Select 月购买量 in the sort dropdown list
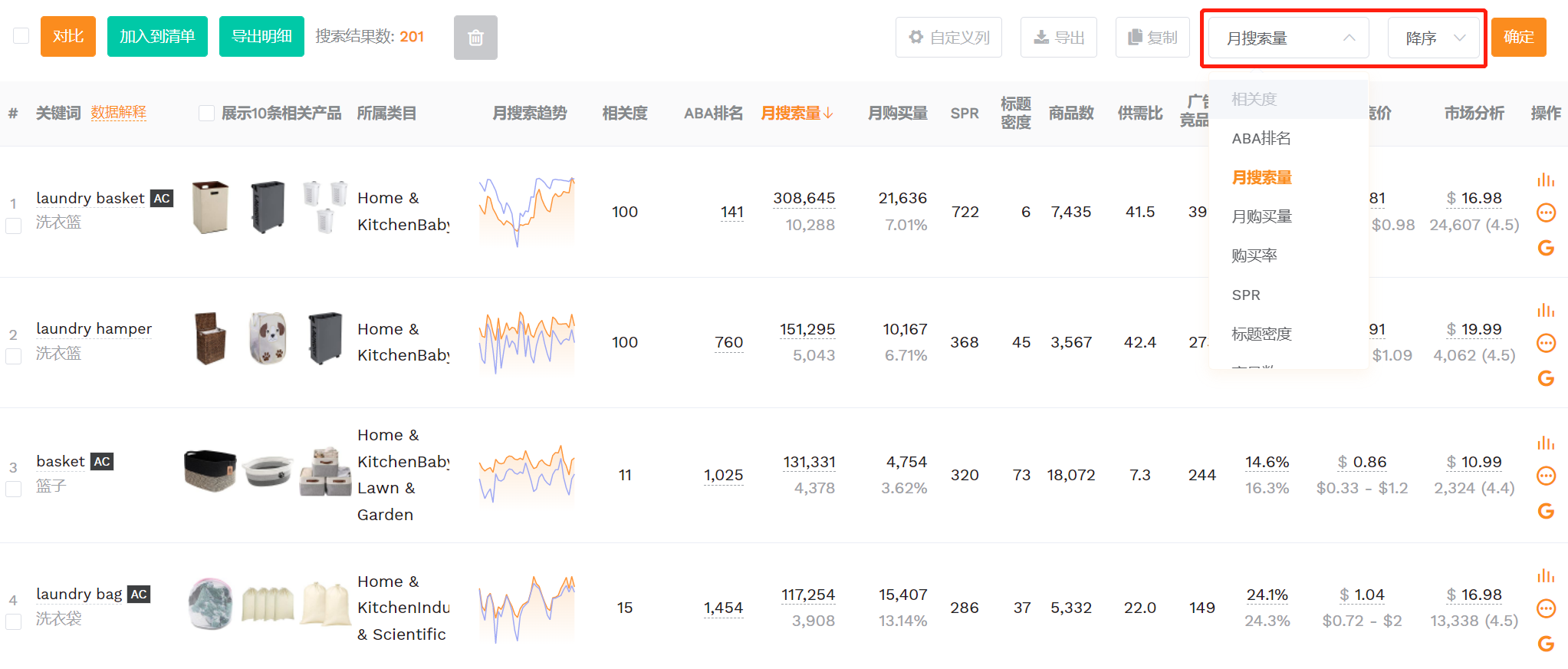This screenshot has height=669, width=1568. pos(1289,216)
